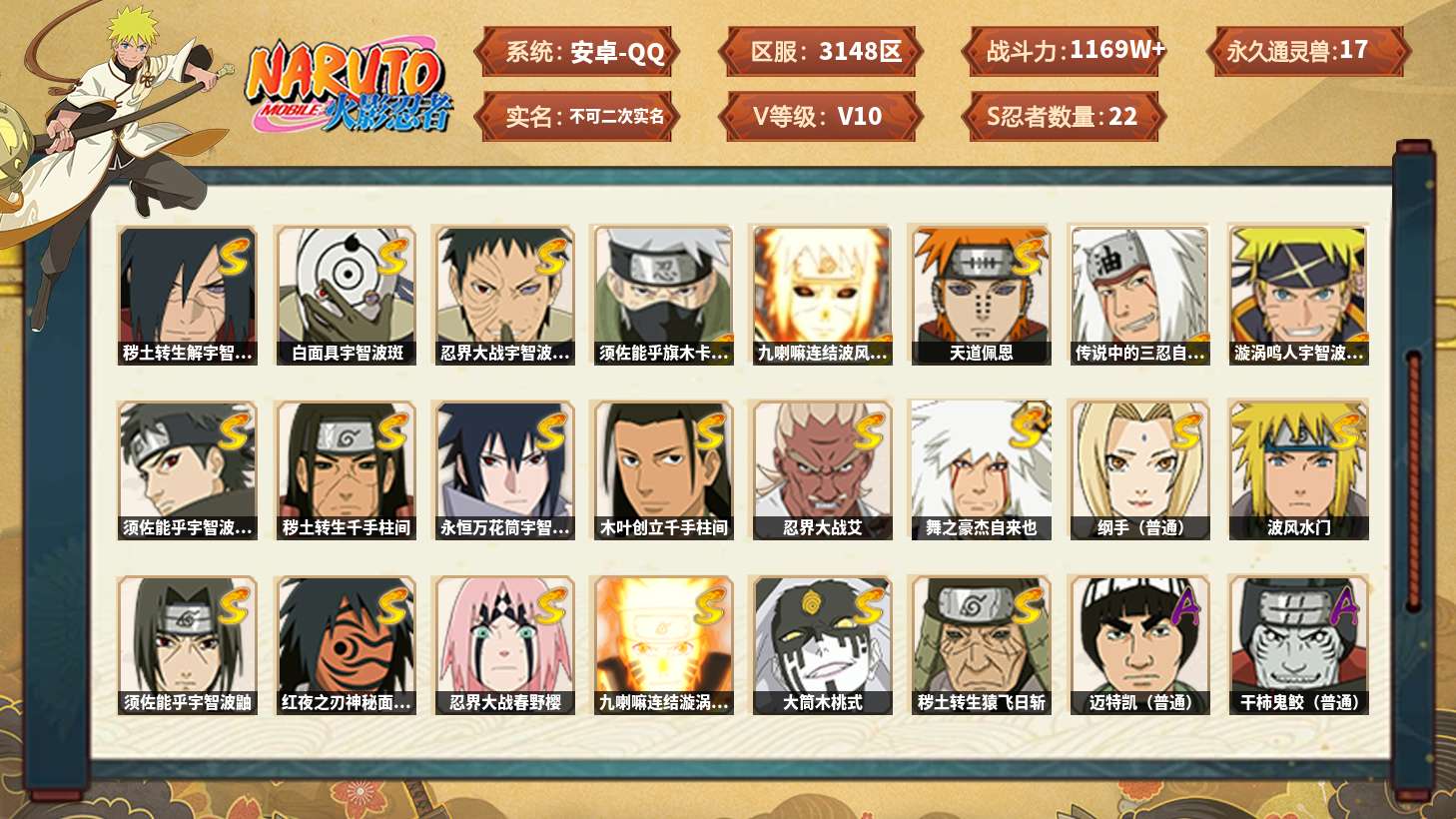Choose the 纲手（普通） portrait
Viewport: 1456px width, 819px height.
[1139, 470]
